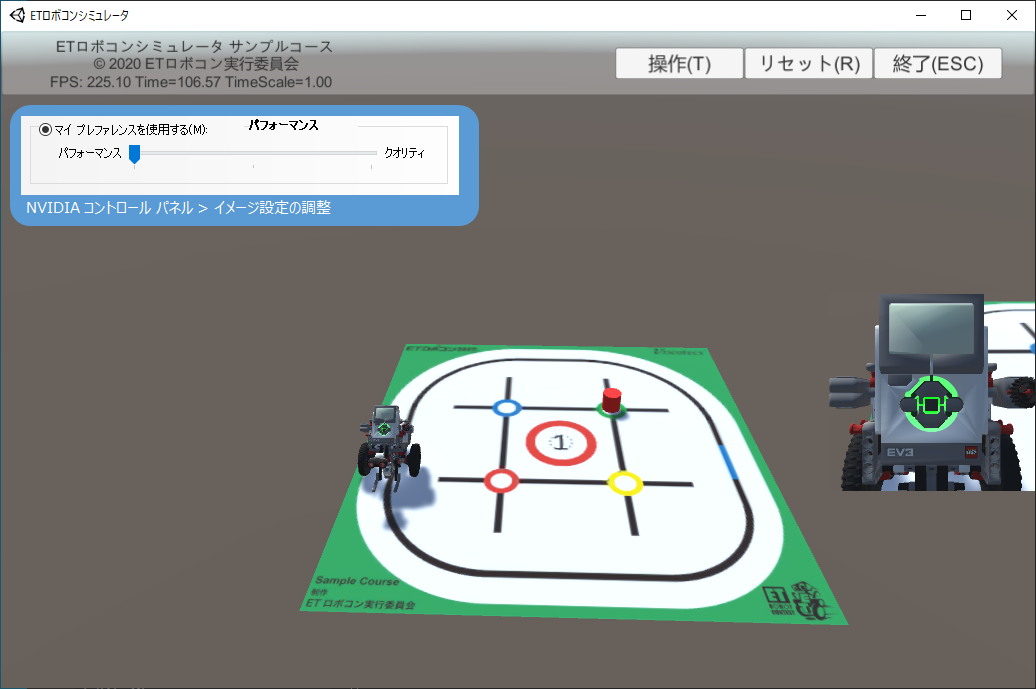Viewport: 1036px width, 689px height.
Task: Click the NVIDIA コントロール パネル caption text
Action: coord(178,207)
